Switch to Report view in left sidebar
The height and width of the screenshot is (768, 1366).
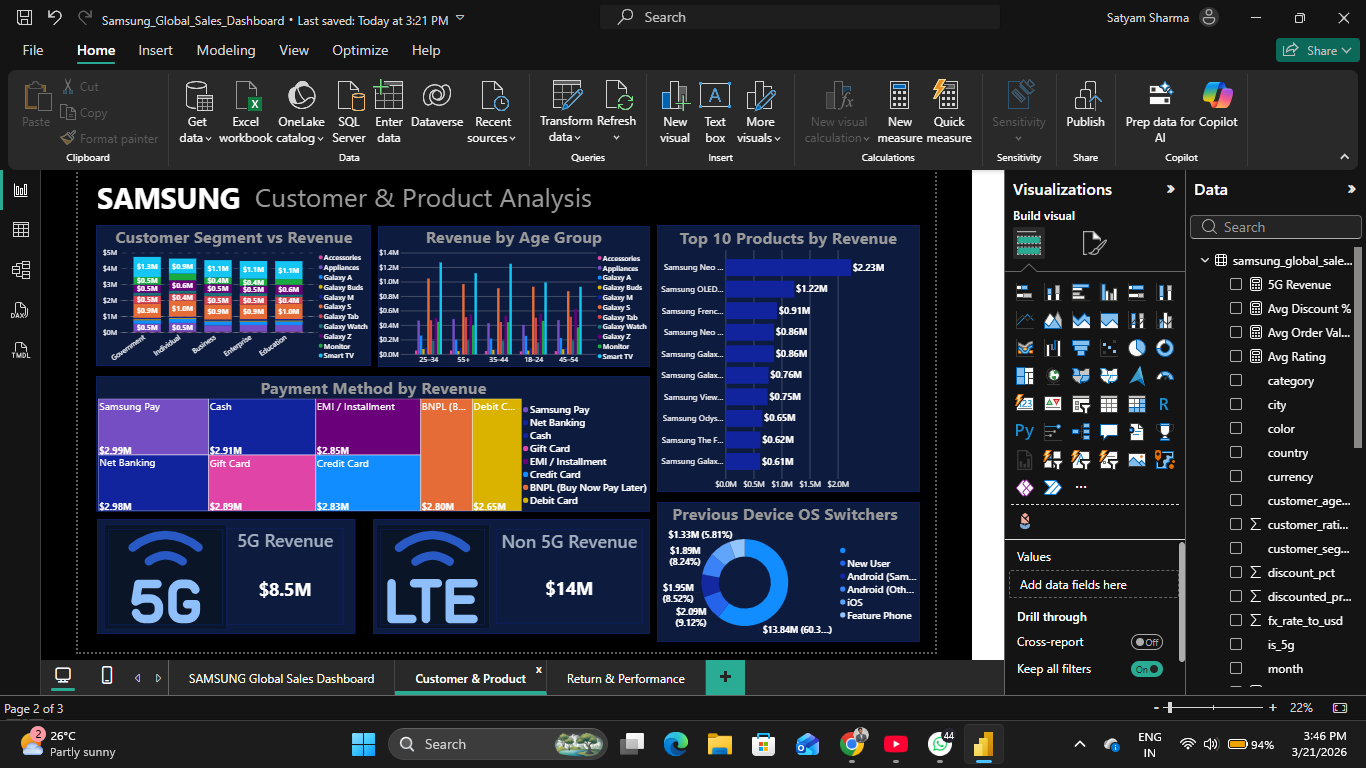pyautogui.click(x=21, y=190)
